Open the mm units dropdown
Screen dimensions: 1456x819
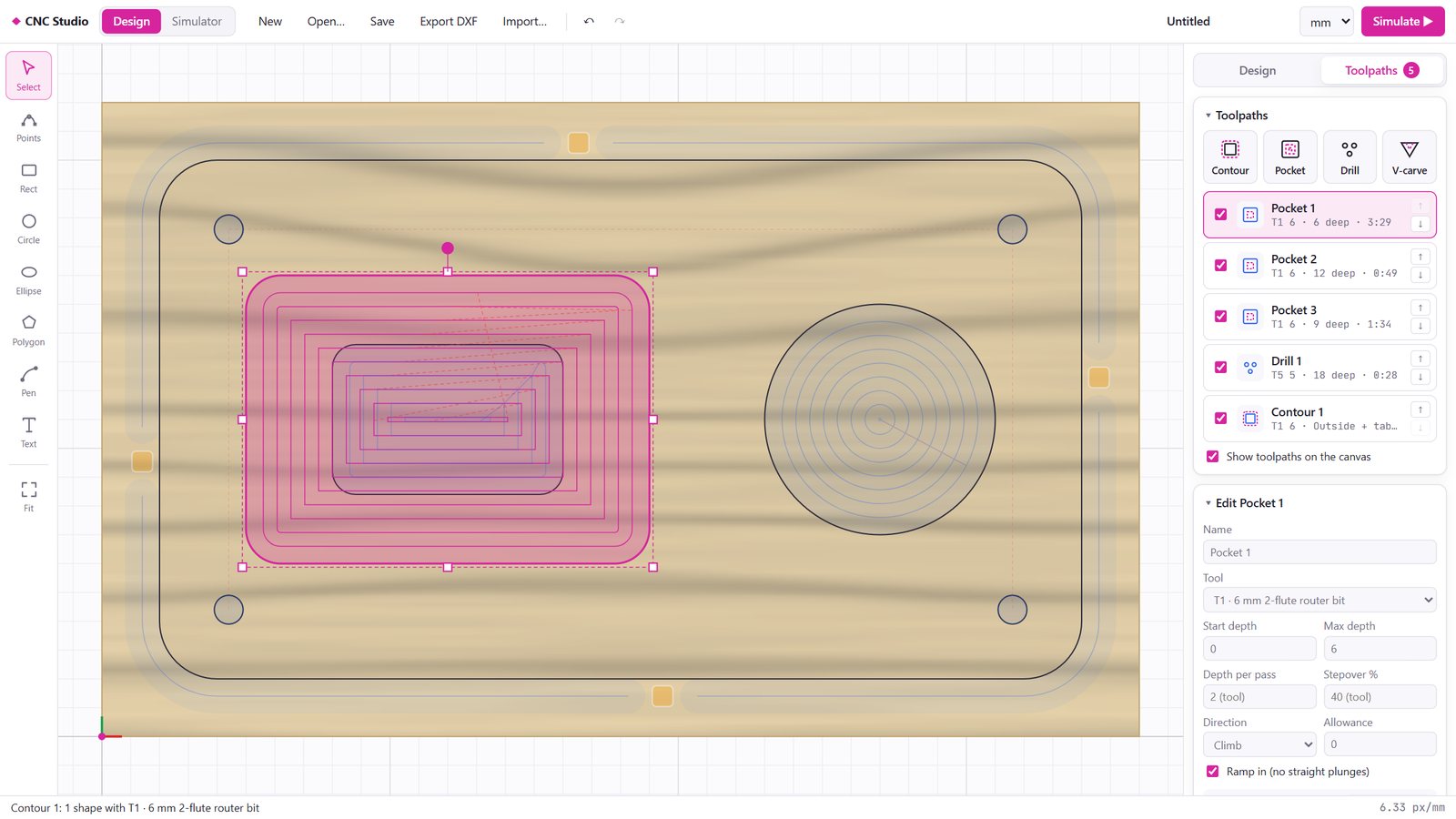tap(1327, 22)
